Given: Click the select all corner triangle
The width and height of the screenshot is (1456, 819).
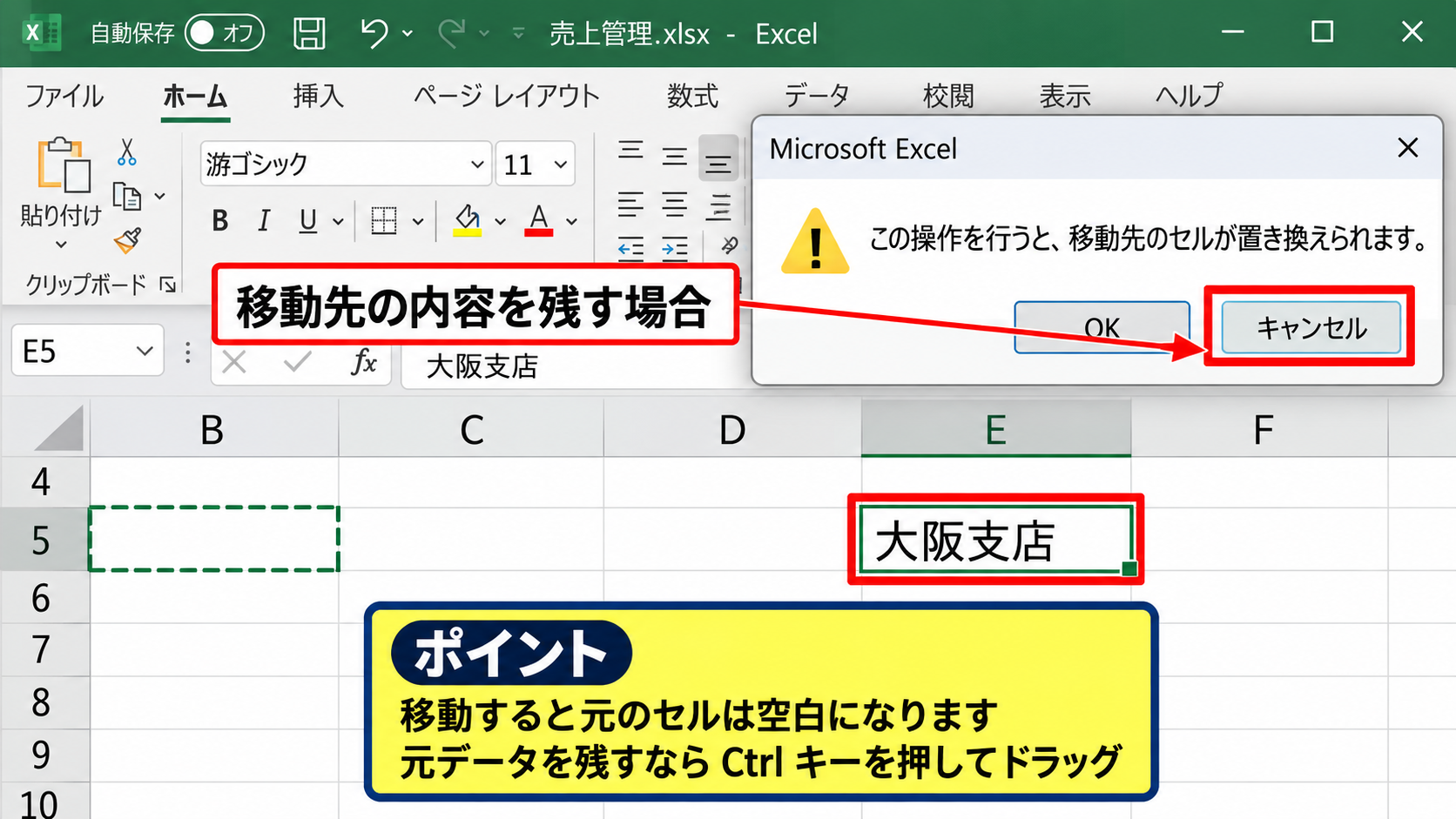Looking at the screenshot, I should [x=59, y=427].
